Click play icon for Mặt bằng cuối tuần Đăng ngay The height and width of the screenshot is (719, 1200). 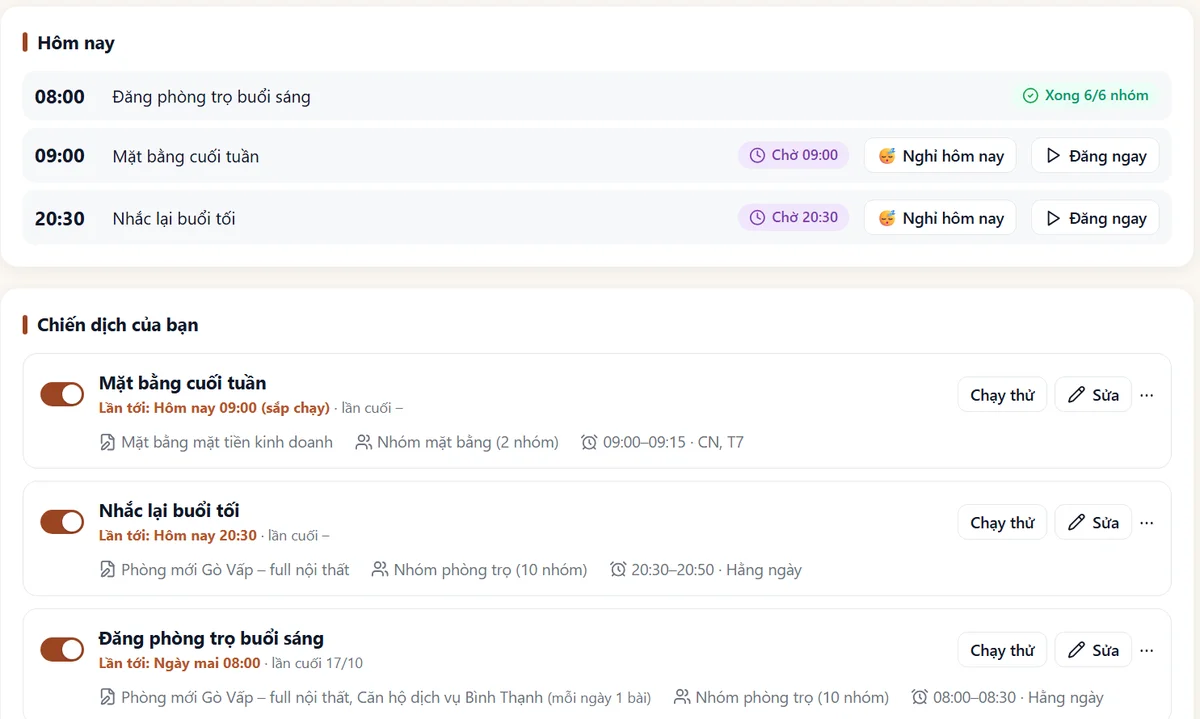click(1052, 156)
